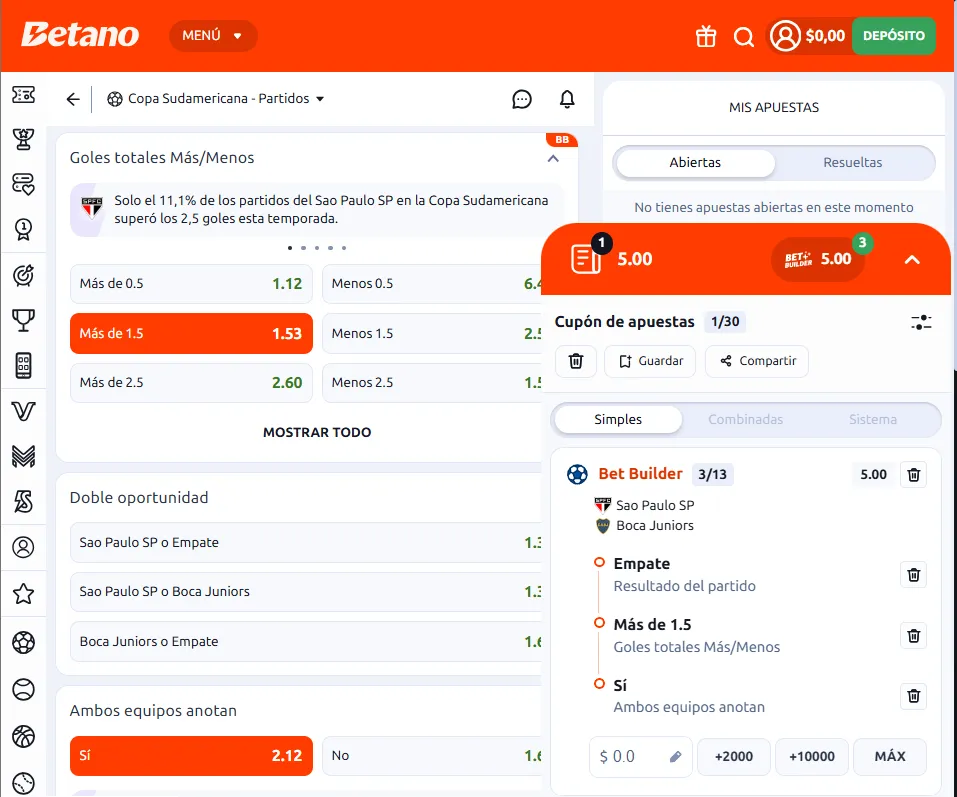The width and height of the screenshot is (957, 797).
Task: Select the basketball sidebar icon
Action: point(23,737)
